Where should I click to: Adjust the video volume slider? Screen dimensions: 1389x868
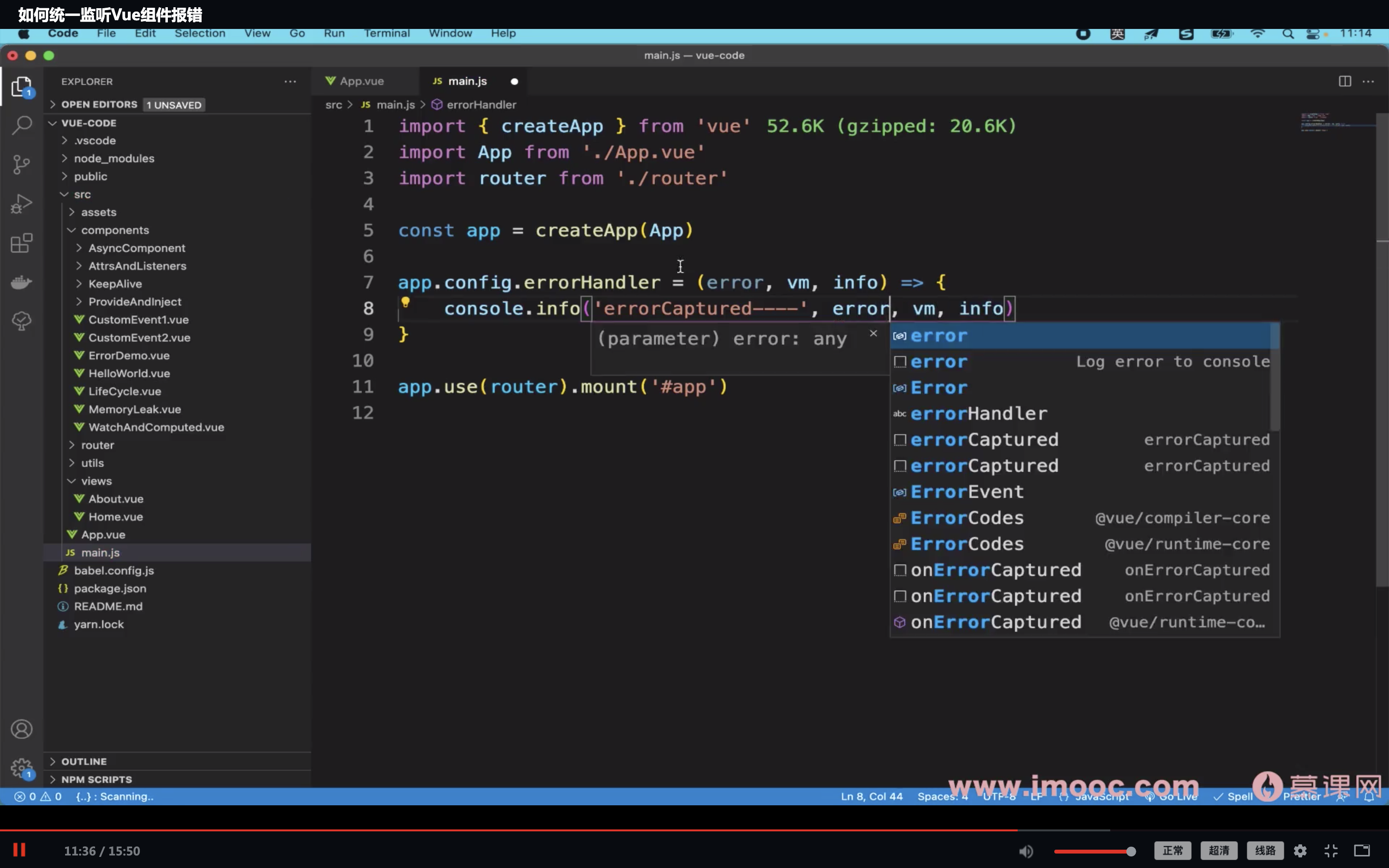(x=1093, y=851)
